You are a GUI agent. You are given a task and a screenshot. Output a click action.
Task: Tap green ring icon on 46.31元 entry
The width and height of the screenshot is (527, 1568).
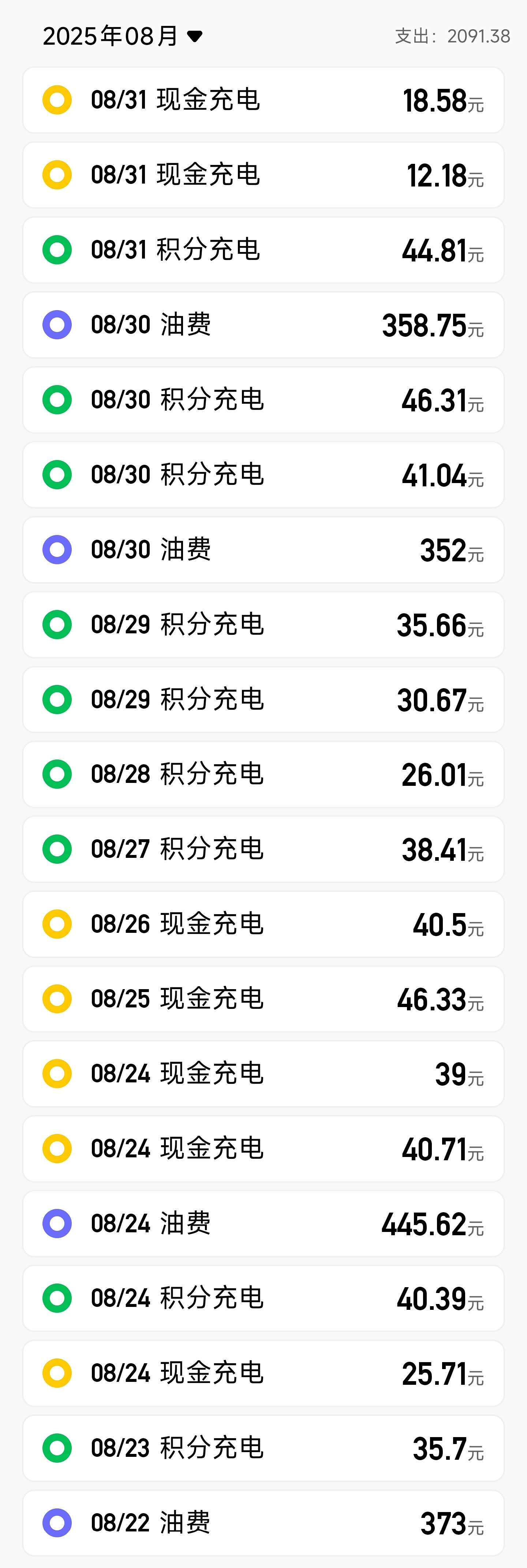pos(57,400)
